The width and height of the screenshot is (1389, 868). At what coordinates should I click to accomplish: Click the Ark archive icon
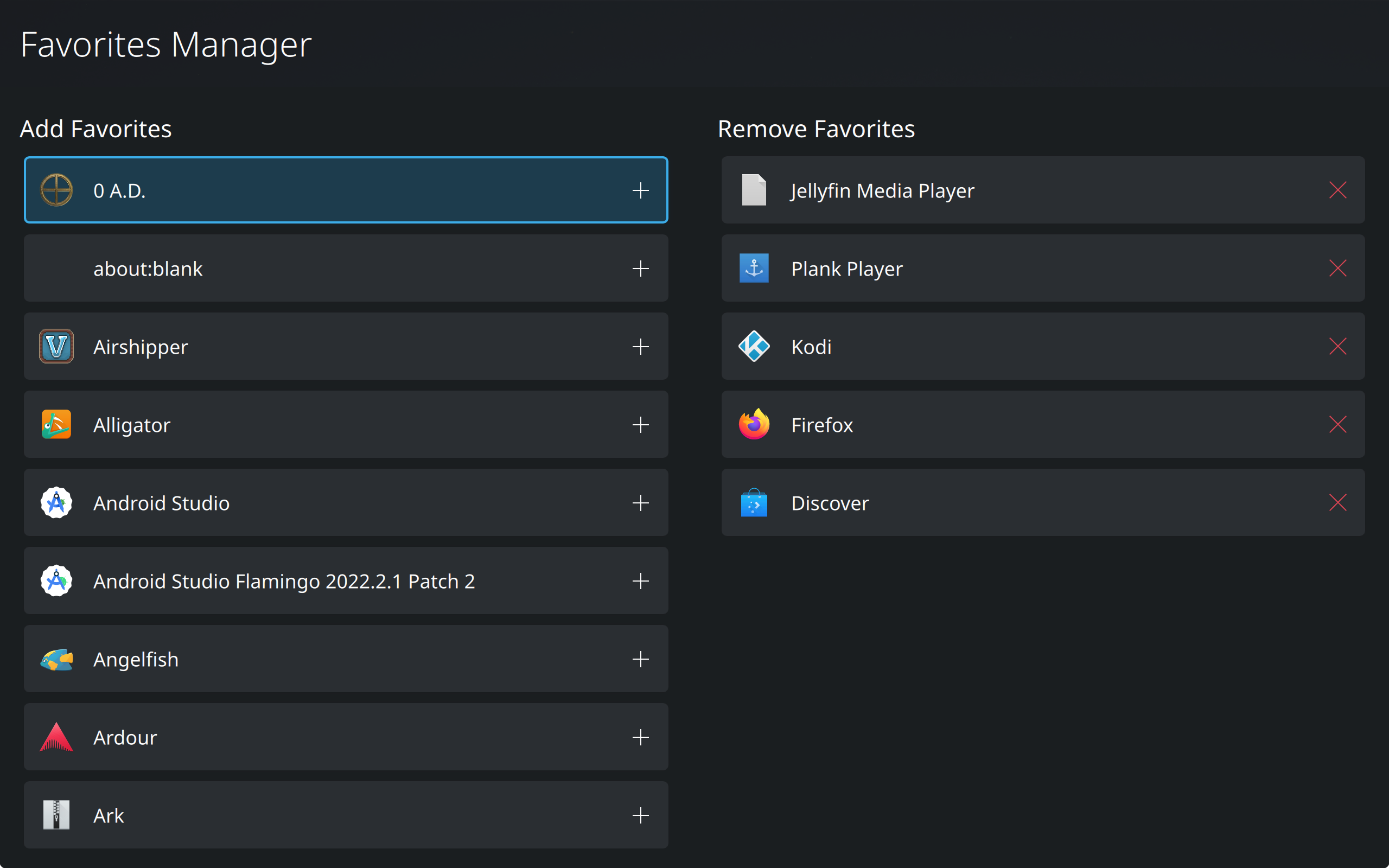[x=56, y=815]
